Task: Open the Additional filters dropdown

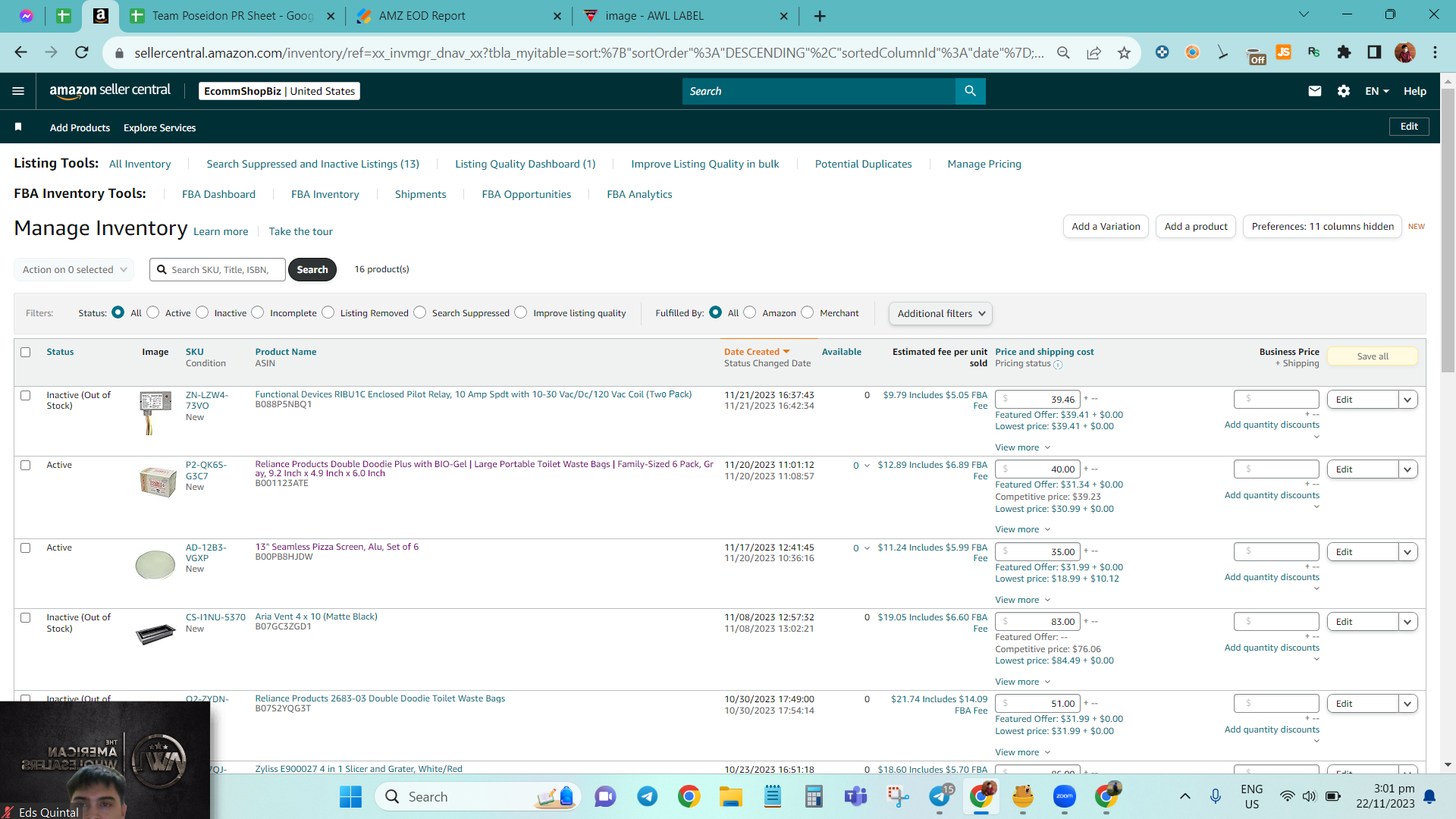Action: pyautogui.click(x=940, y=313)
